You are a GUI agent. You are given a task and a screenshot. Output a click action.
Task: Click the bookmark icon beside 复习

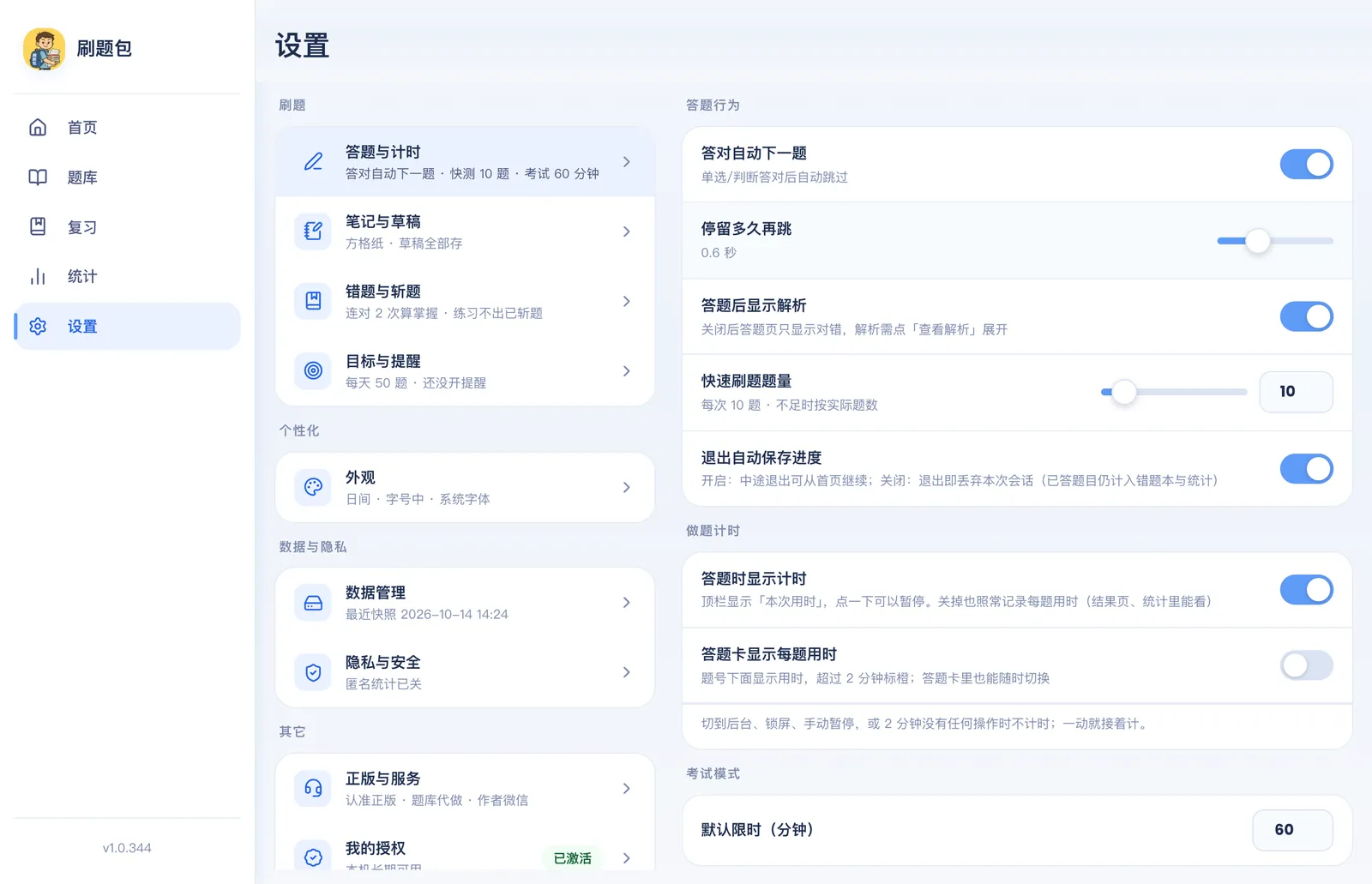(x=38, y=227)
